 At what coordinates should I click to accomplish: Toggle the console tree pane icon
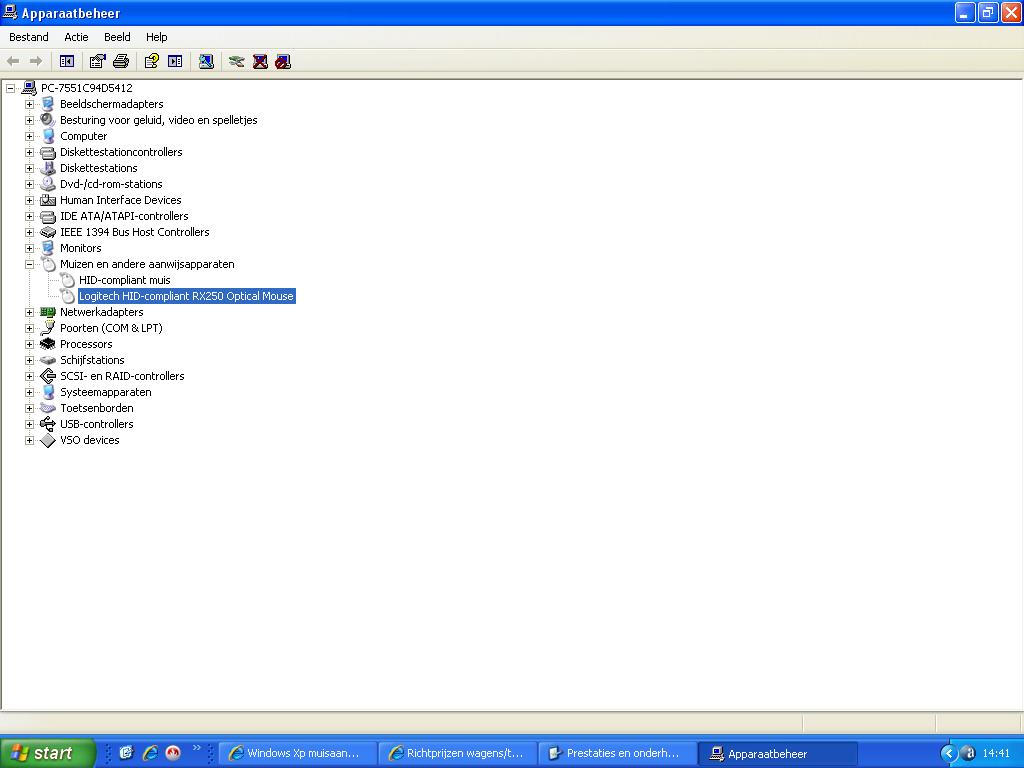(x=67, y=61)
